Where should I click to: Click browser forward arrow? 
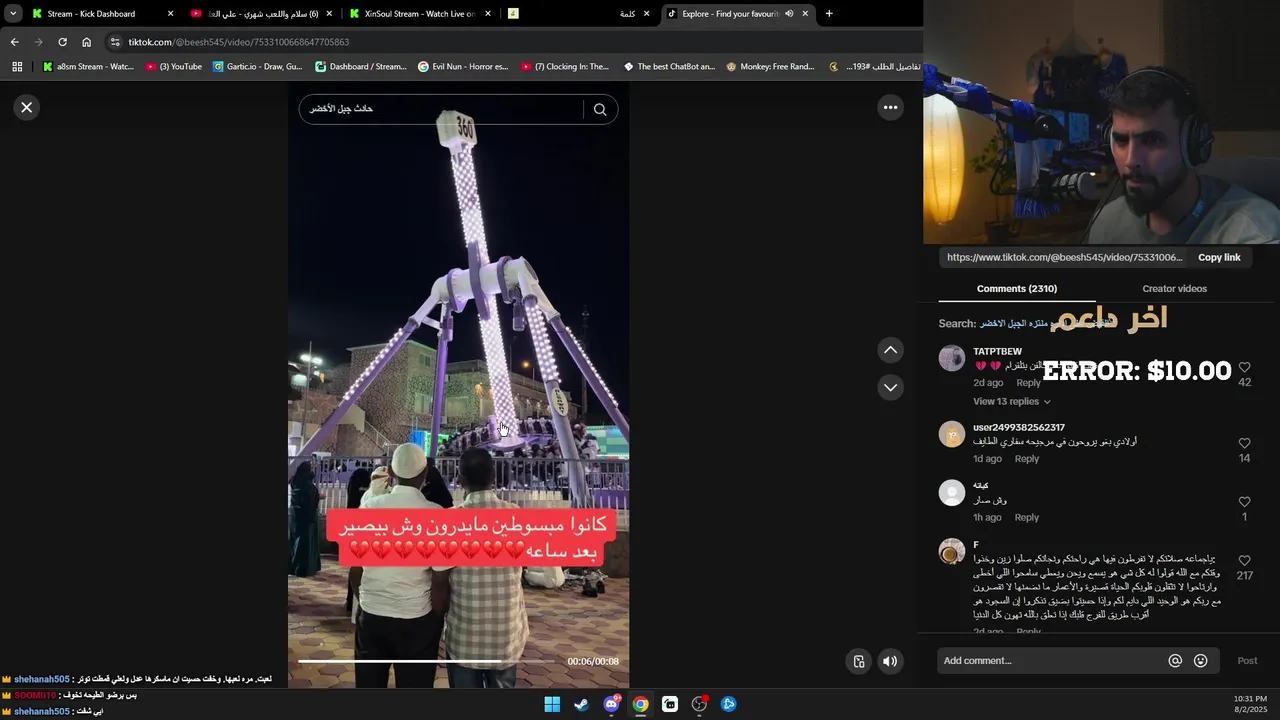click(38, 42)
